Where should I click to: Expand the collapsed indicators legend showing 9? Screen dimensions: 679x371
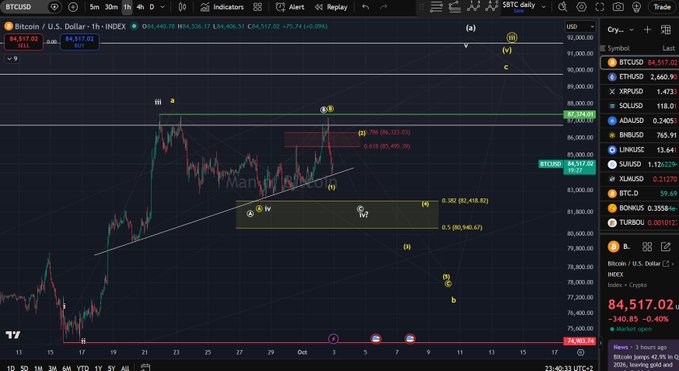click(13, 58)
